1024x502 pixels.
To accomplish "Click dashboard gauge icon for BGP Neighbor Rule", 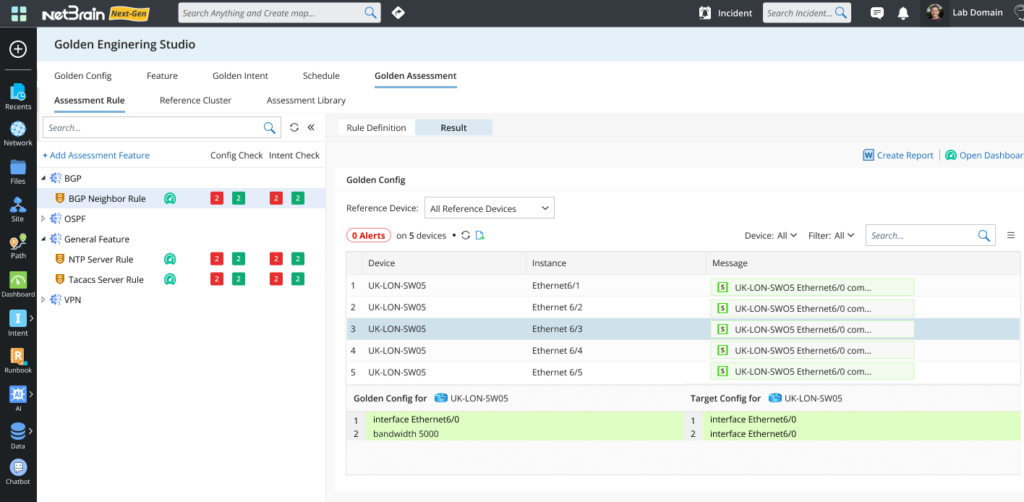I will coord(170,198).
